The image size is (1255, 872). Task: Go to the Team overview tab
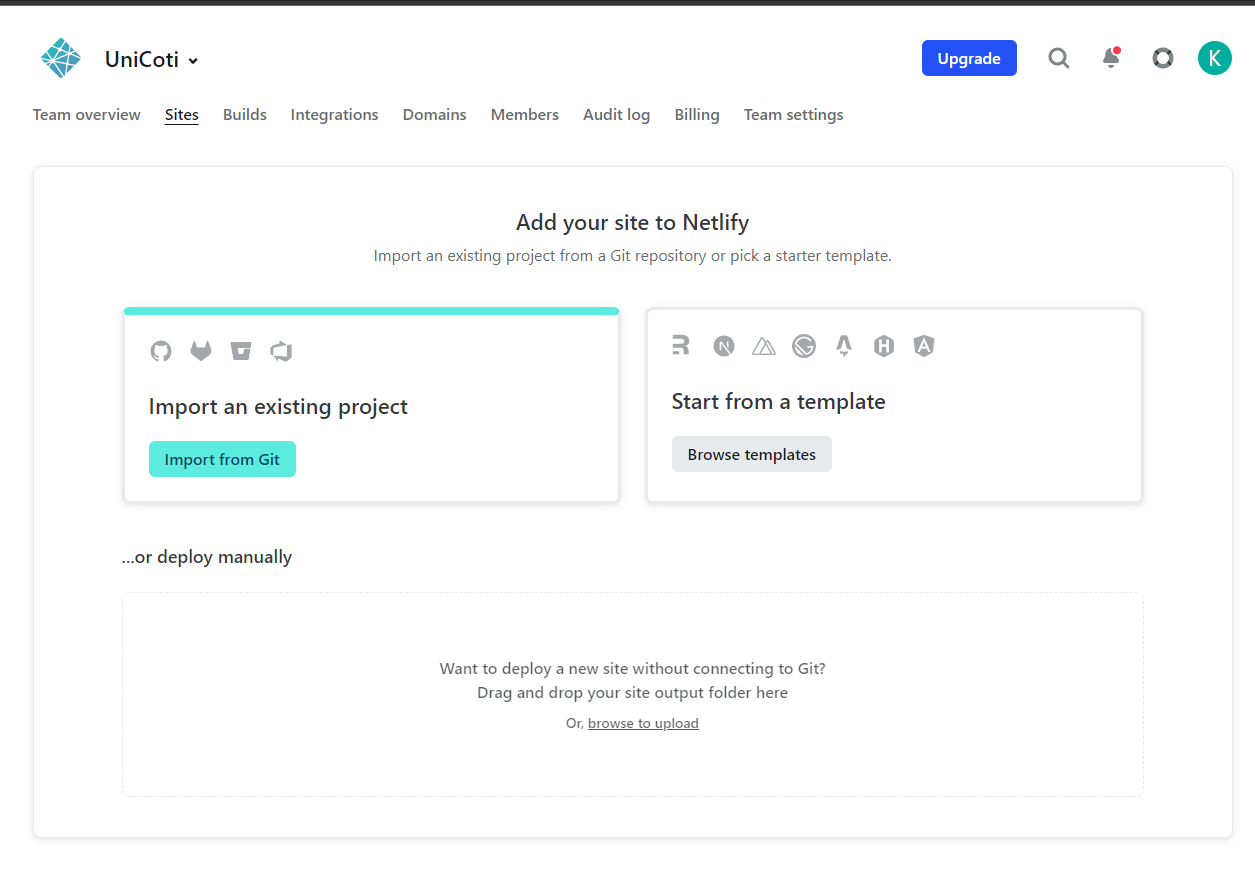[x=87, y=115]
